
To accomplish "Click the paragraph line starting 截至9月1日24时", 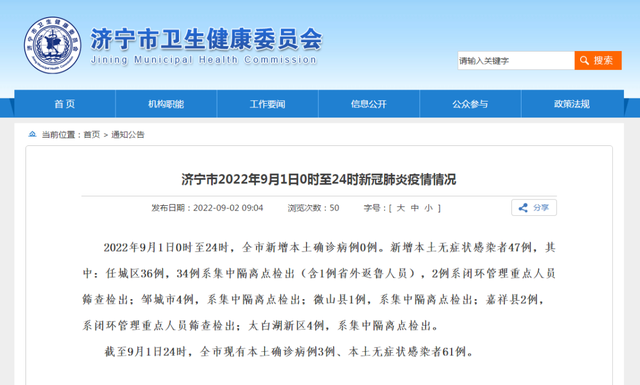I will click(x=289, y=352).
